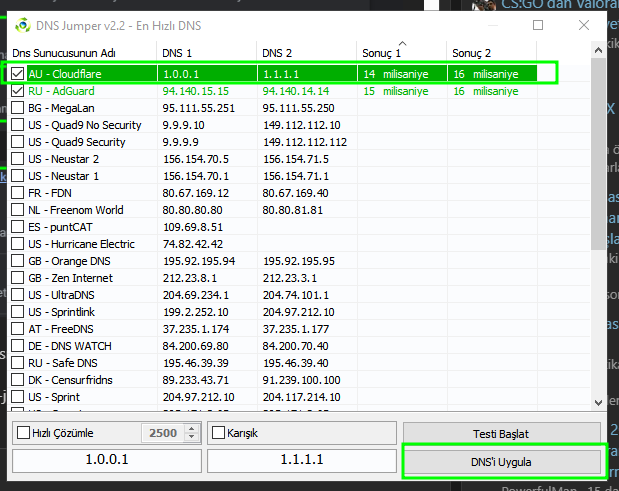
Task: Check the ES - puntCAT checkbox
Action: pyautogui.click(x=17, y=227)
